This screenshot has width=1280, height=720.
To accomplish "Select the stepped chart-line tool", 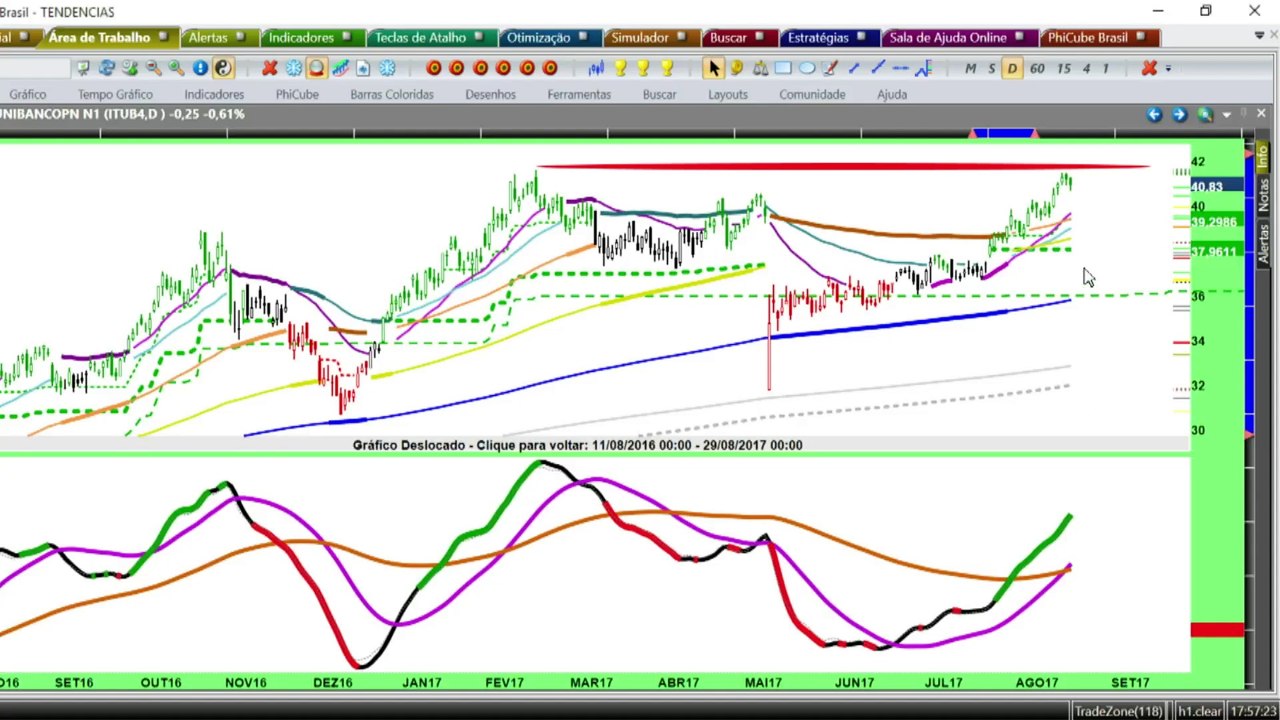I will 923,68.
